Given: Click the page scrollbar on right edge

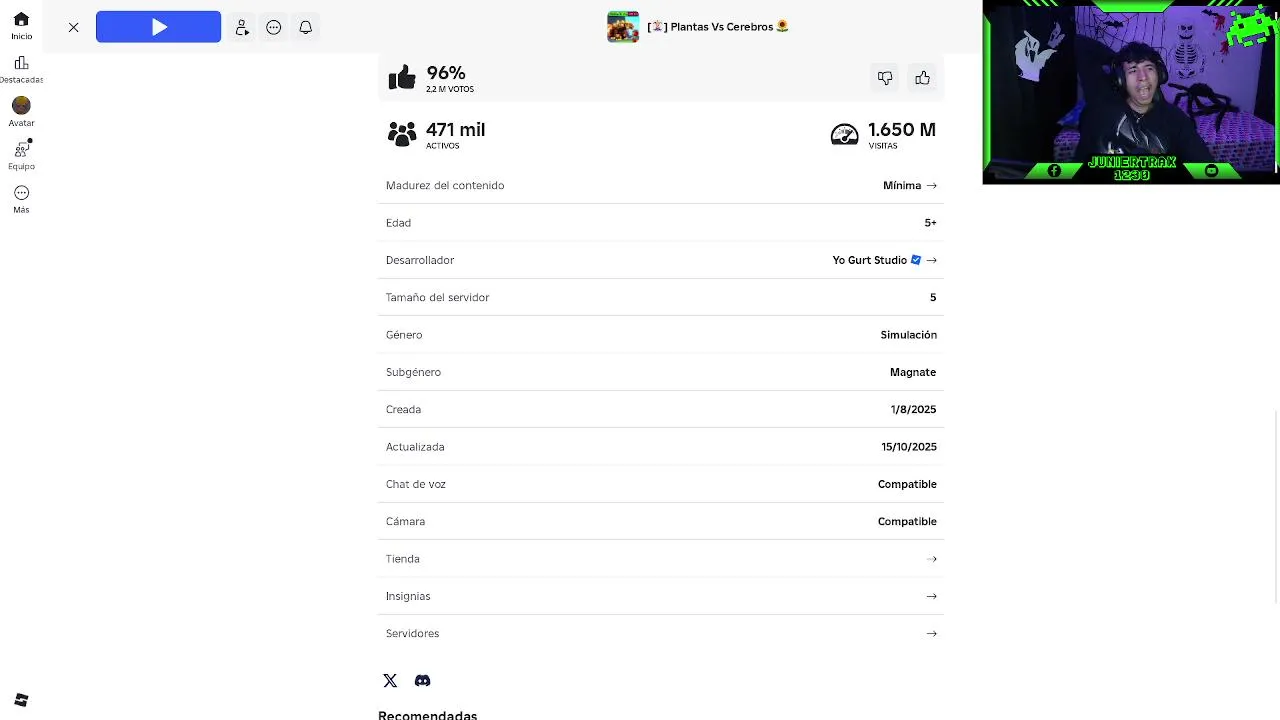Looking at the screenshot, I should coord(1276,505).
